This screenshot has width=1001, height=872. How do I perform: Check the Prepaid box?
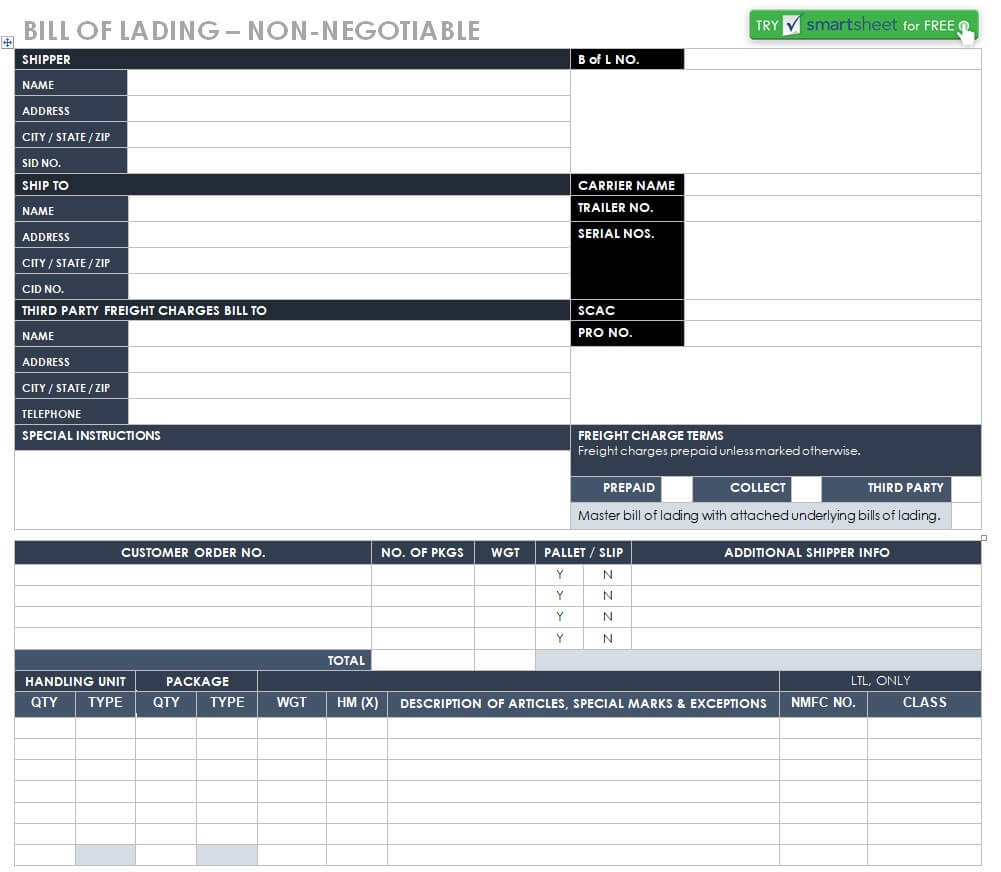tap(676, 489)
